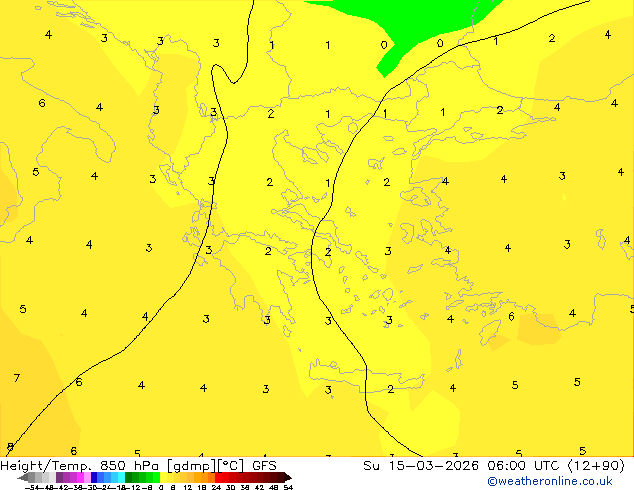Pick the bright red legend swatch above 24
Viewport: 634px width, 490px height.
click(218, 477)
